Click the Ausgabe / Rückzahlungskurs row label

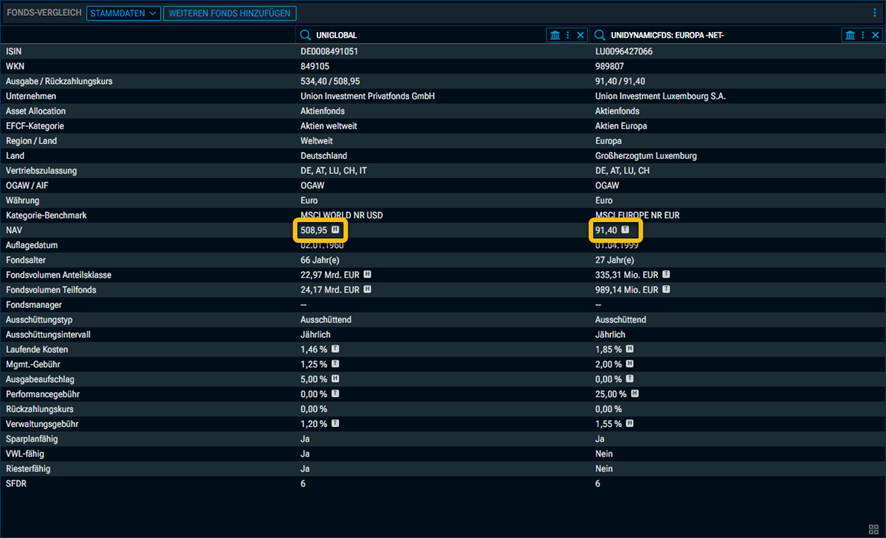(59, 81)
